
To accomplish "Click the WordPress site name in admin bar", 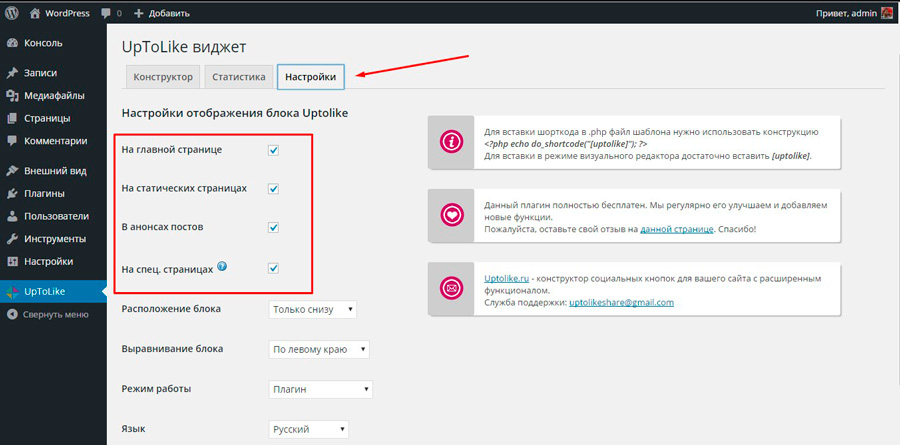I will [x=67, y=13].
